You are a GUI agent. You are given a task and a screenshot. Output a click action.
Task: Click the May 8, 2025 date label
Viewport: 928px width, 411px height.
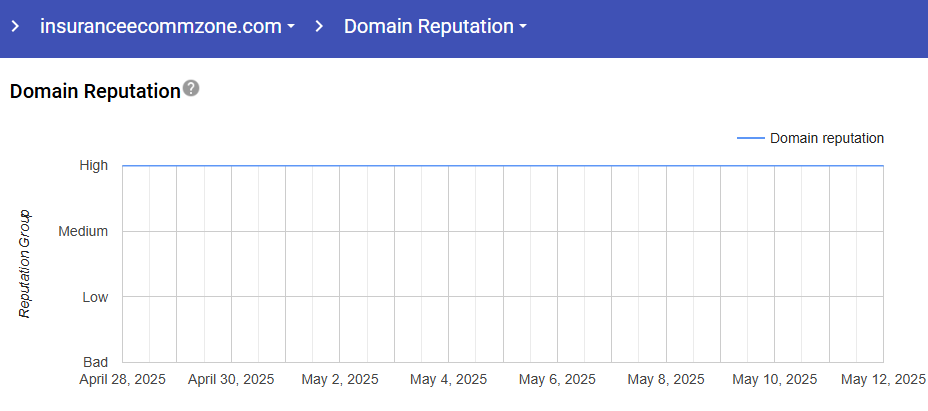tap(666, 380)
